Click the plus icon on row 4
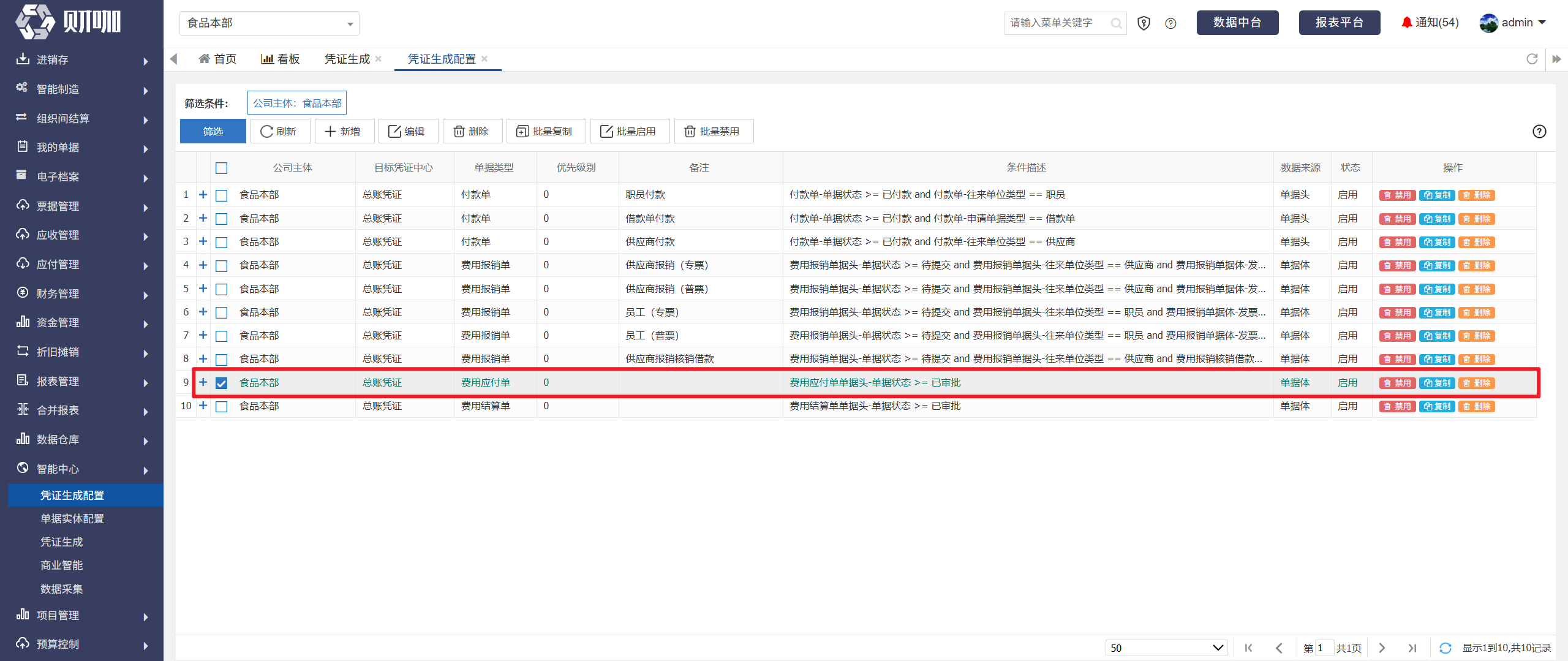 pyautogui.click(x=203, y=265)
